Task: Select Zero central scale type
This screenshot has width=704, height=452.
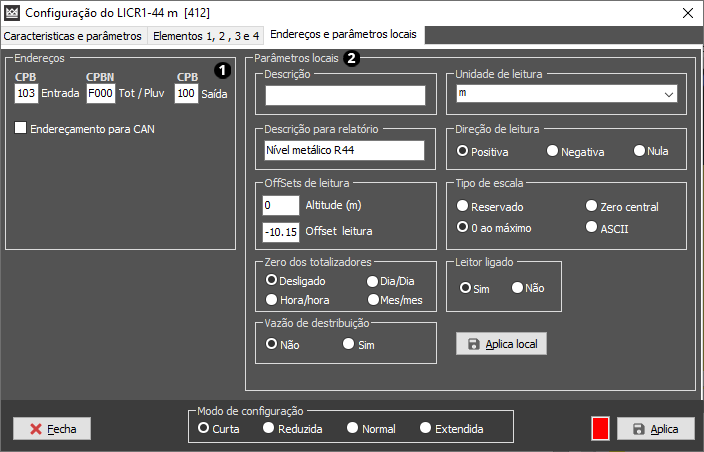Action: (x=591, y=207)
